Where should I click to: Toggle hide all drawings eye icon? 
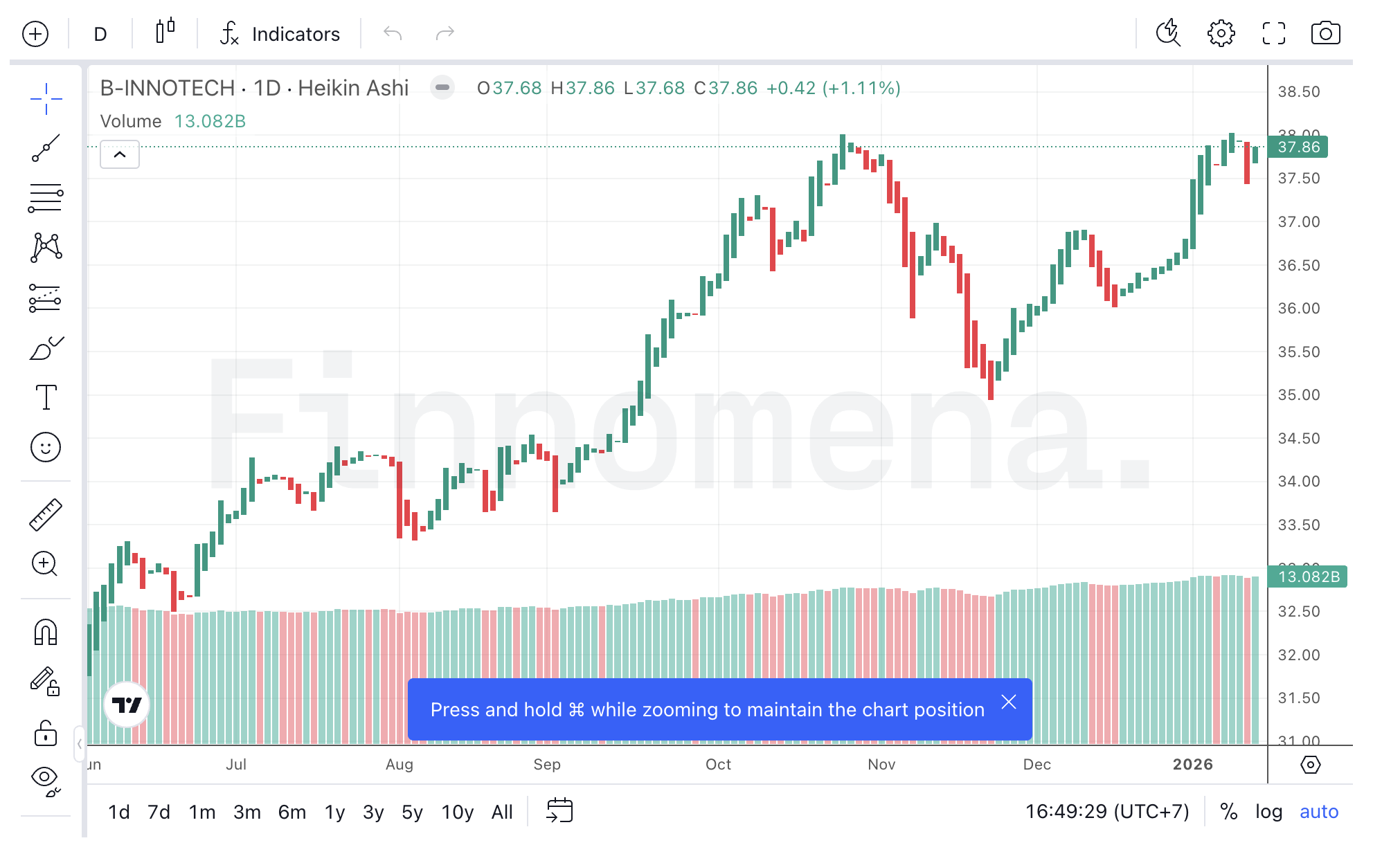click(x=46, y=779)
